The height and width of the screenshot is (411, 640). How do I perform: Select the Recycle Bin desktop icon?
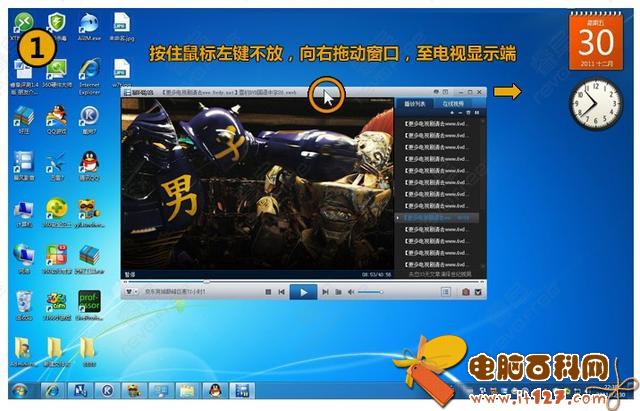point(24,305)
